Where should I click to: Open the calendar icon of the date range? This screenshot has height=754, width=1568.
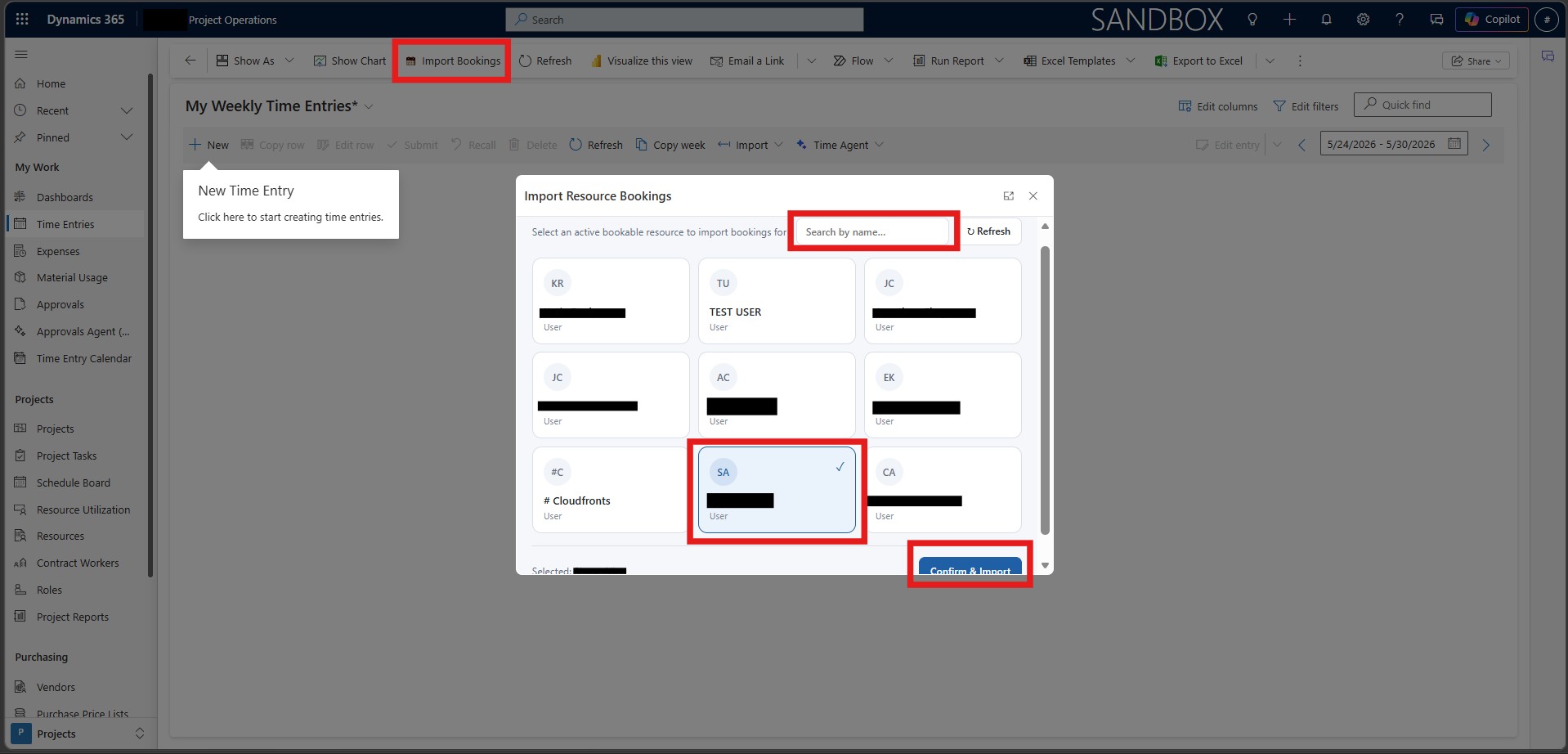point(1454,144)
